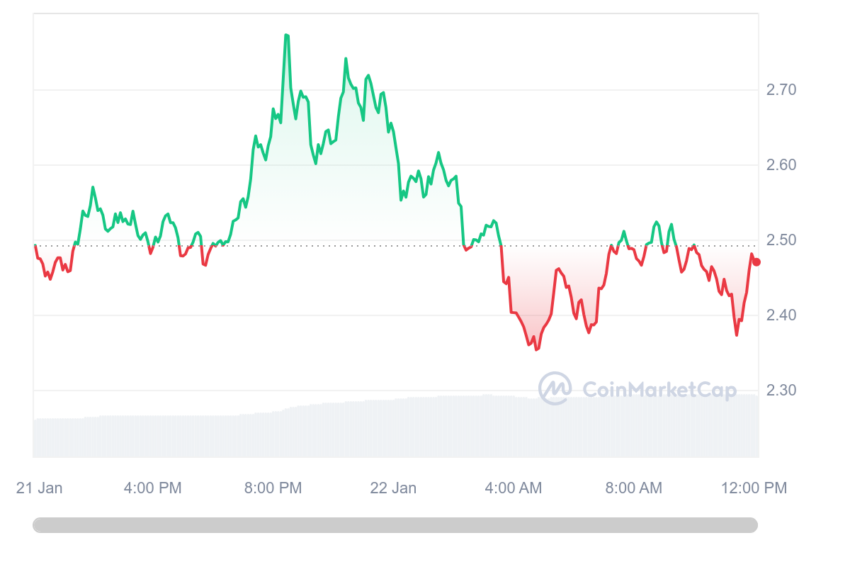Image resolution: width=850 pixels, height=567 pixels.
Task: Click the highest green price peak
Action: pyautogui.click(x=286, y=36)
